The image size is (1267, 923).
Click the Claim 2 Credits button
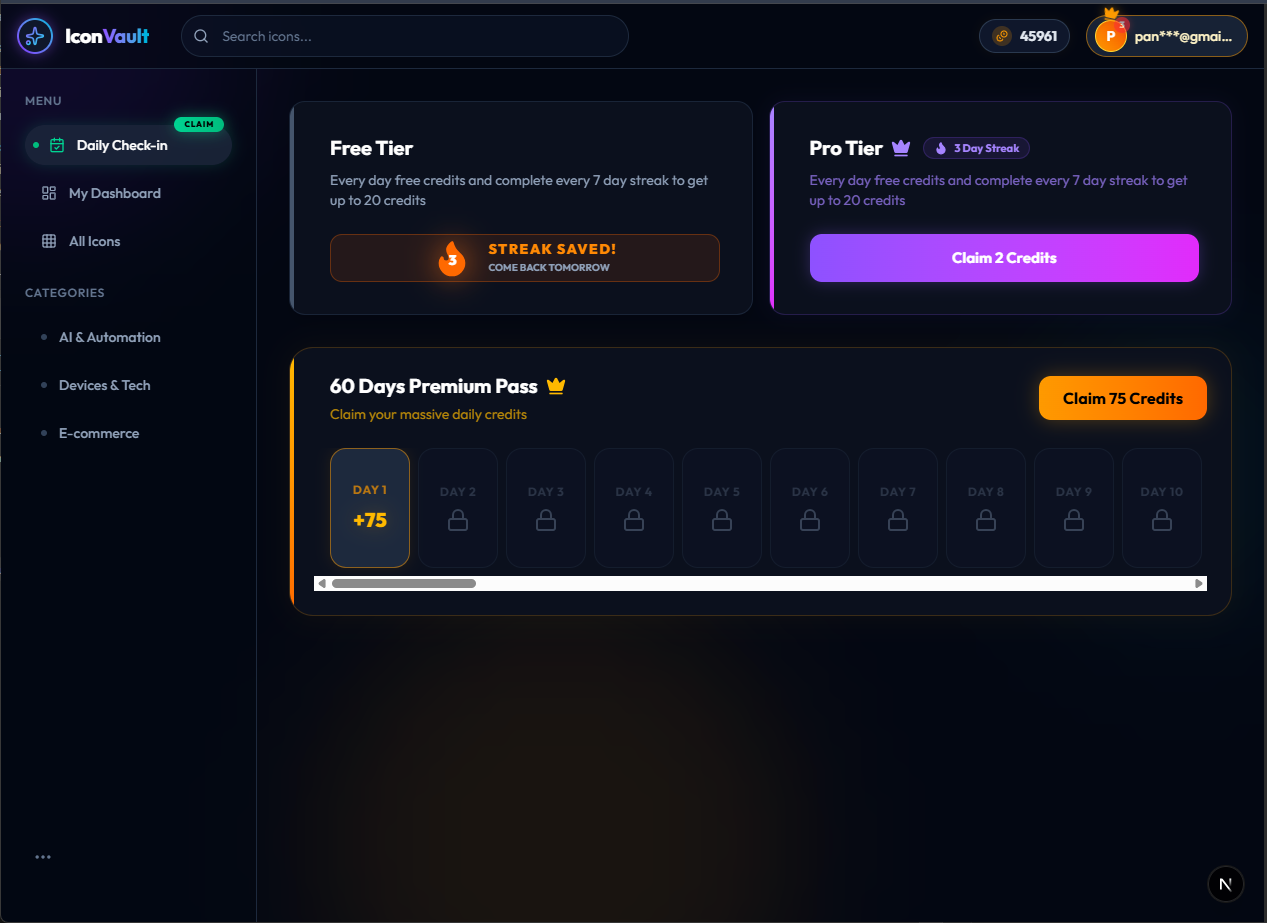(1004, 258)
